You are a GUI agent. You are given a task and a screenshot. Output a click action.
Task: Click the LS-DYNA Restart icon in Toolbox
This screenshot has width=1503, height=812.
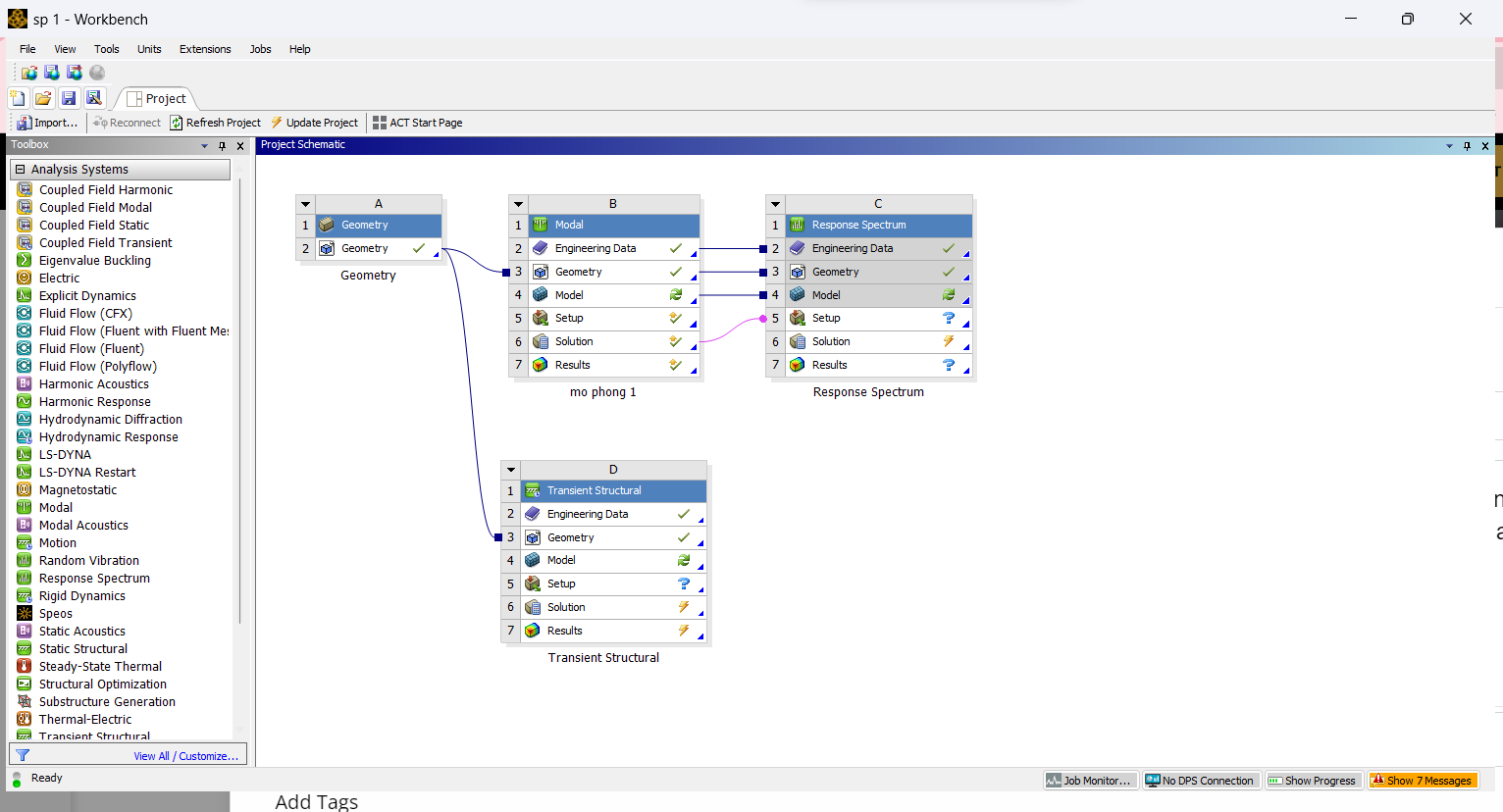[x=25, y=472]
